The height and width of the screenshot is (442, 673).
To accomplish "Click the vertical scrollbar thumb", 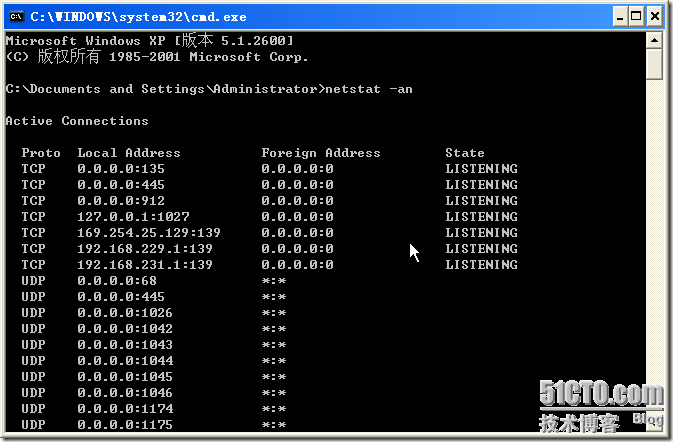I will (654, 64).
